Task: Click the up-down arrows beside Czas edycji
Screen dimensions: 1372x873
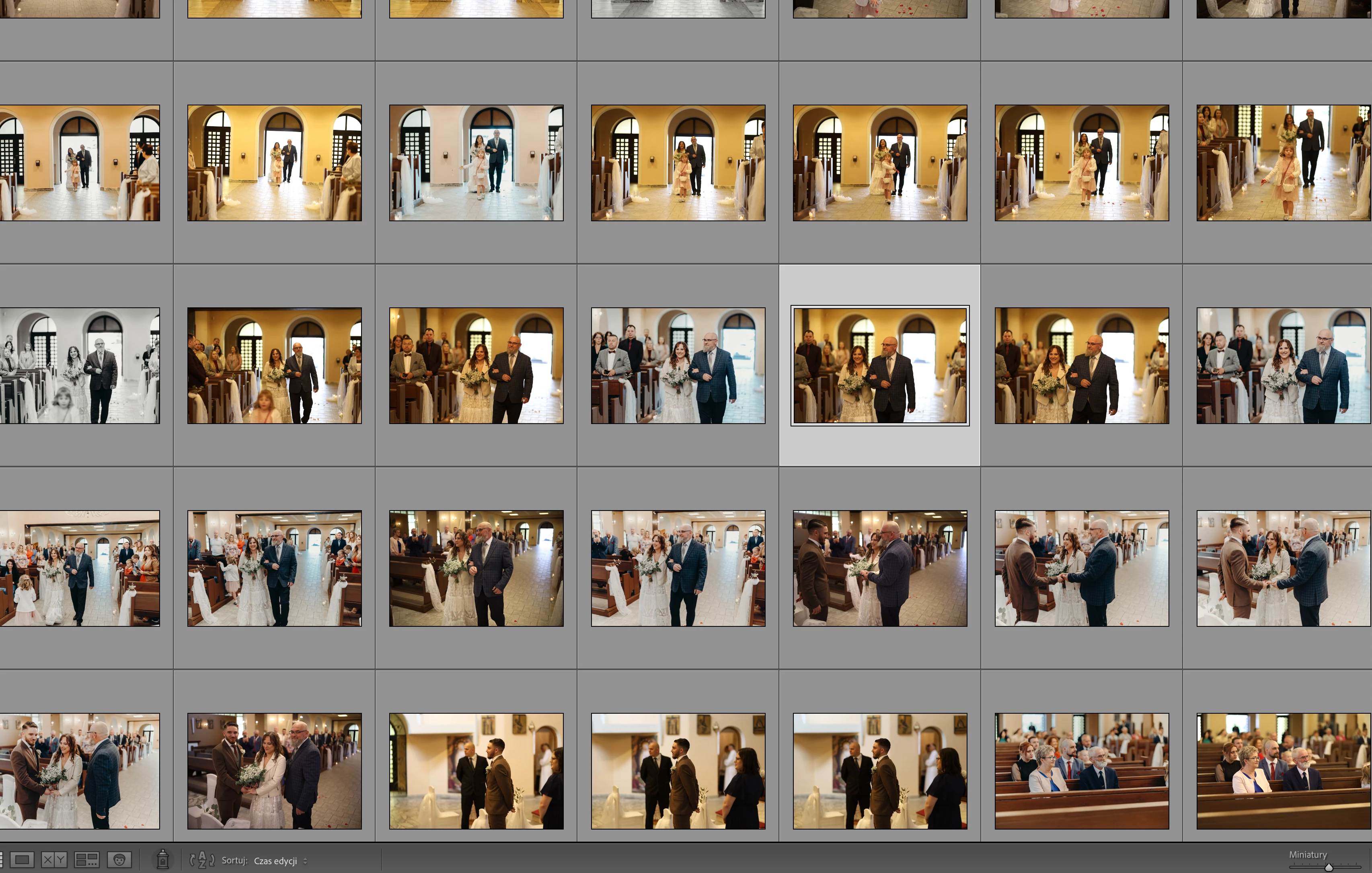Action: click(x=305, y=861)
